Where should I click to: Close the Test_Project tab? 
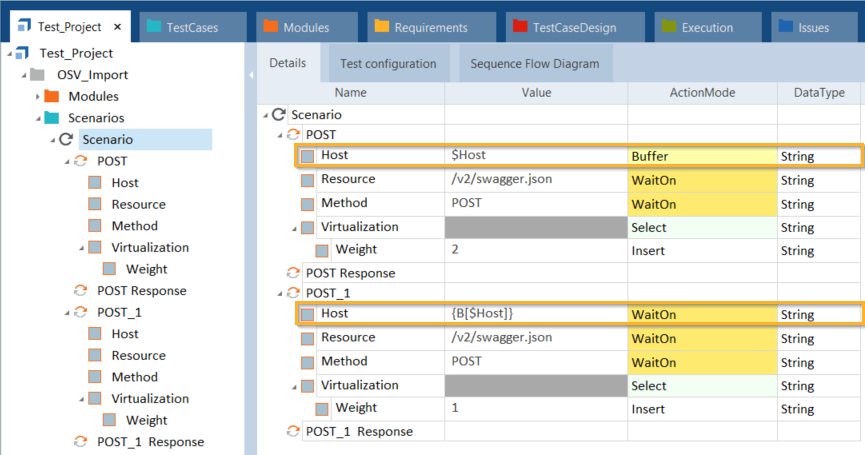coord(117,28)
